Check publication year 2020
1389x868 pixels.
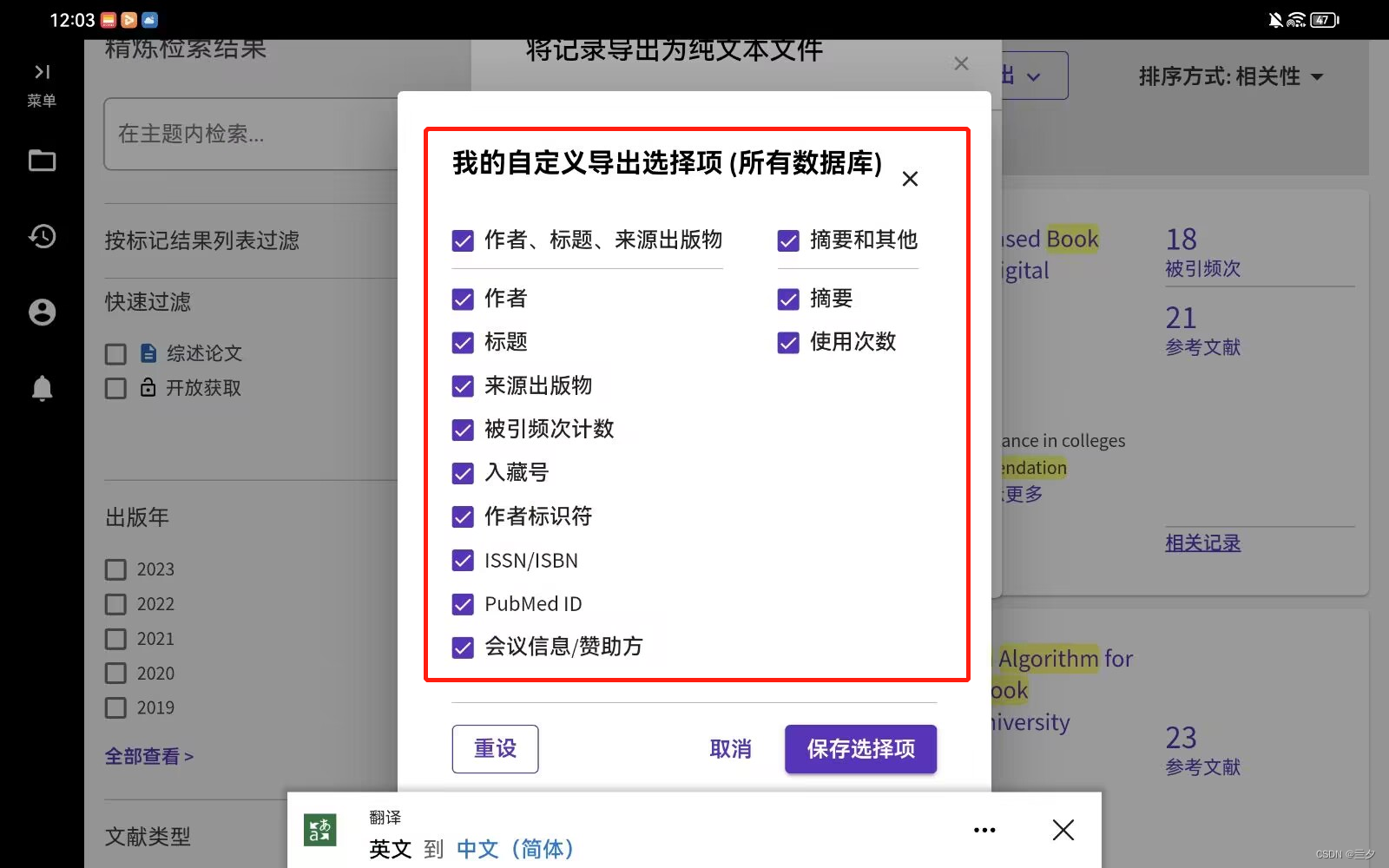(115, 674)
